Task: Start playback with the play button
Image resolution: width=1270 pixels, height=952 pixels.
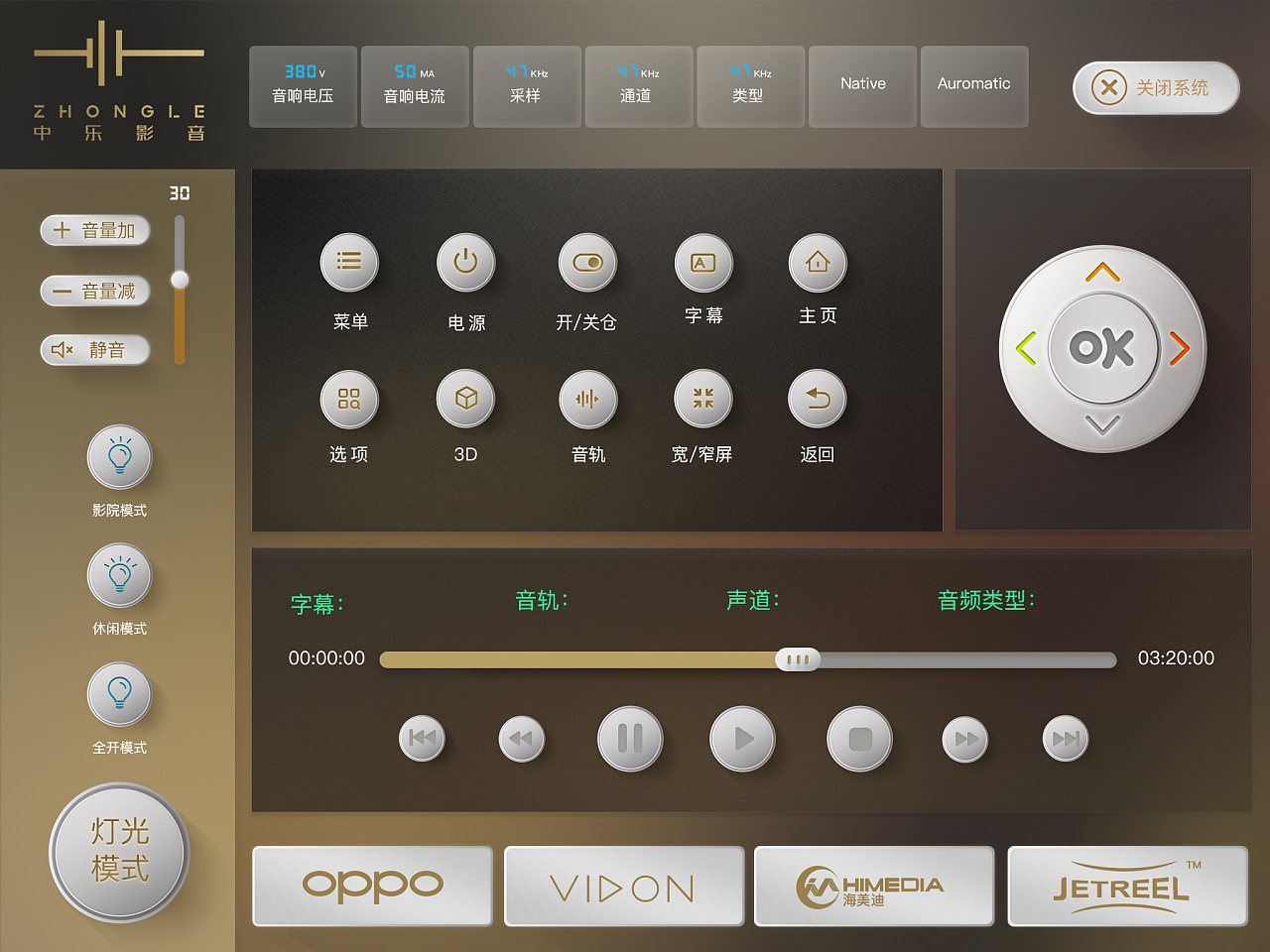Action: click(742, 738)
